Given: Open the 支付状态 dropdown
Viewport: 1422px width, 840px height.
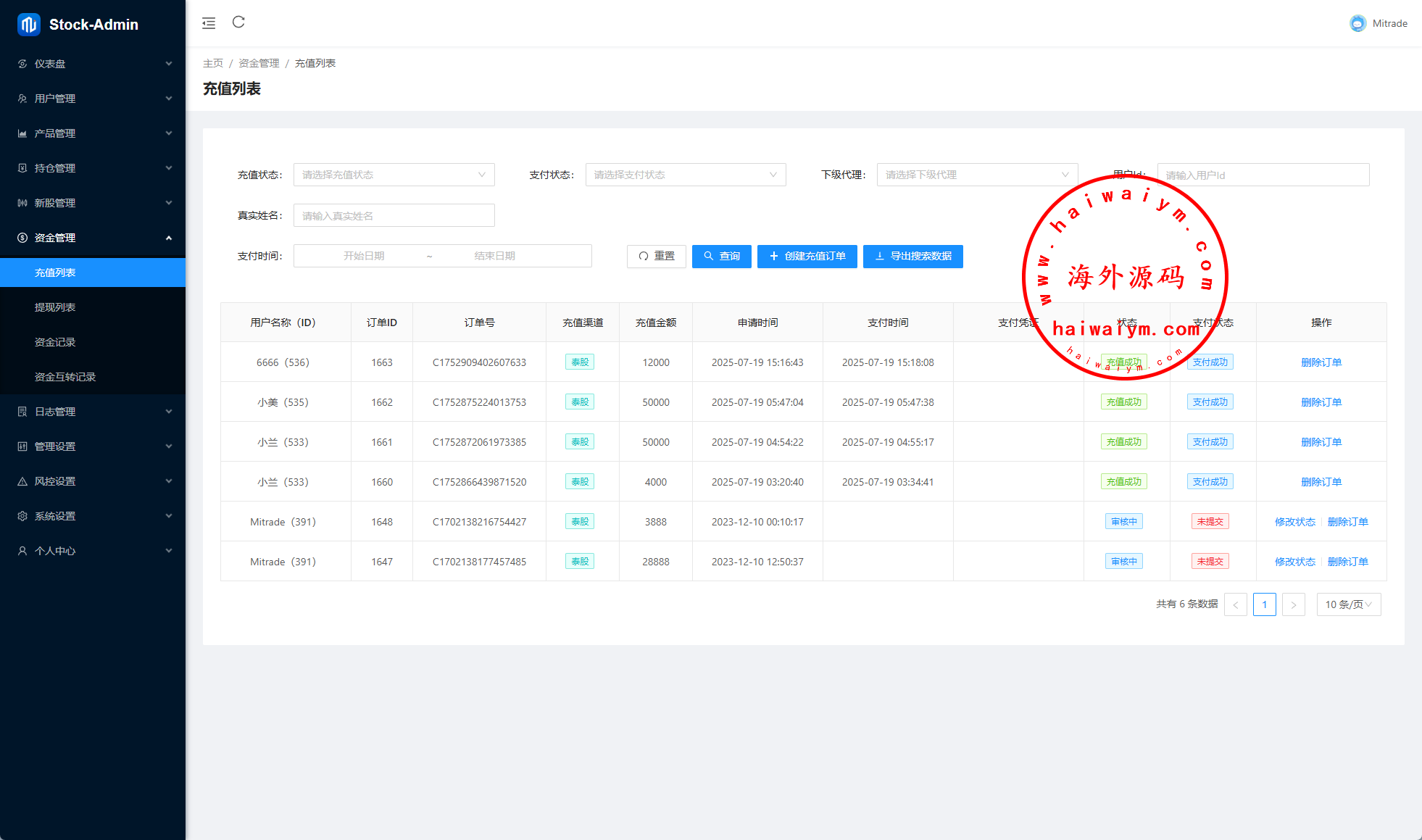Looking at the screenshot, I should point(686,175).
